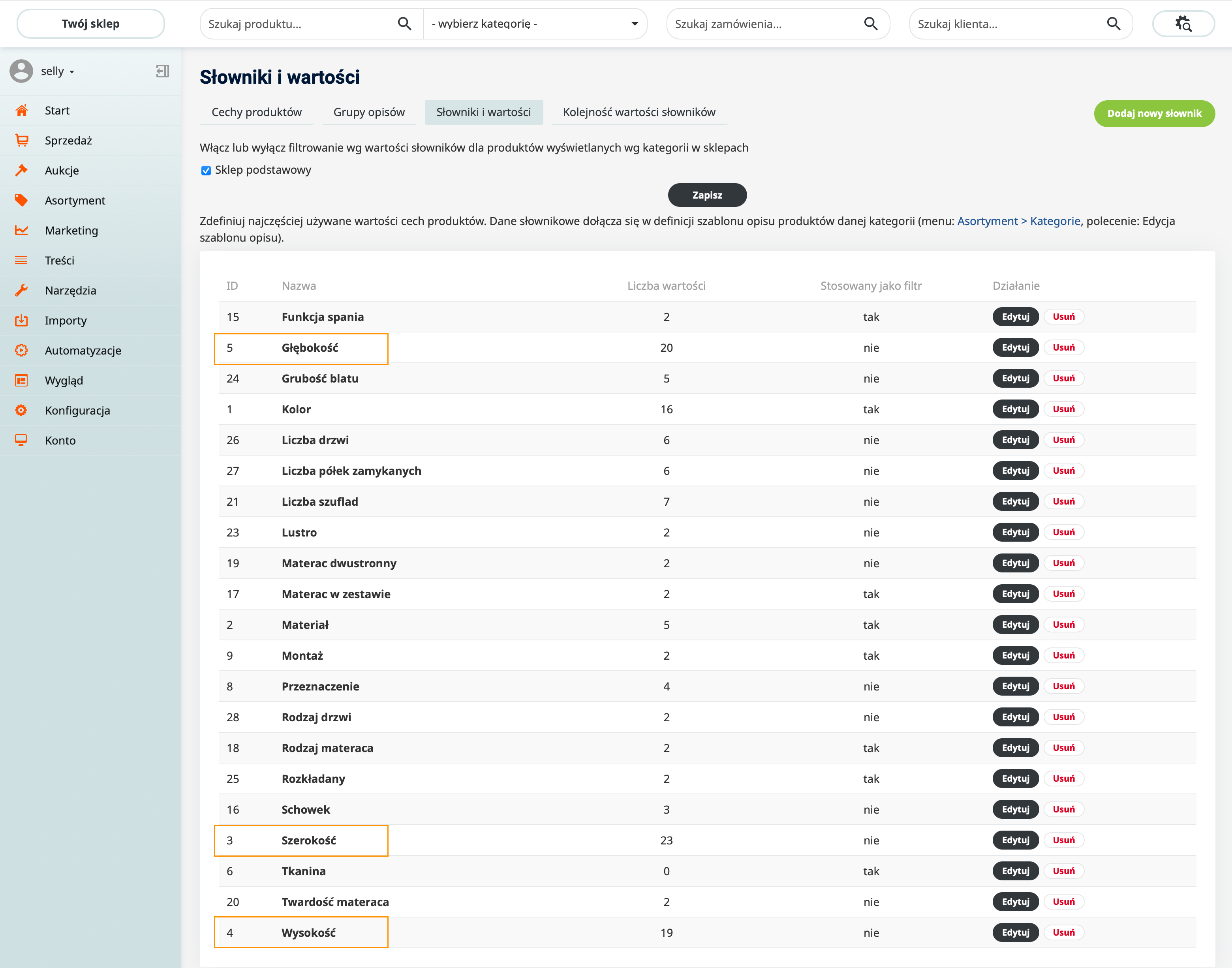This screenshot has height=968, width=1232.
Task: Open Importy via its download icon
Action: (22, 320)
